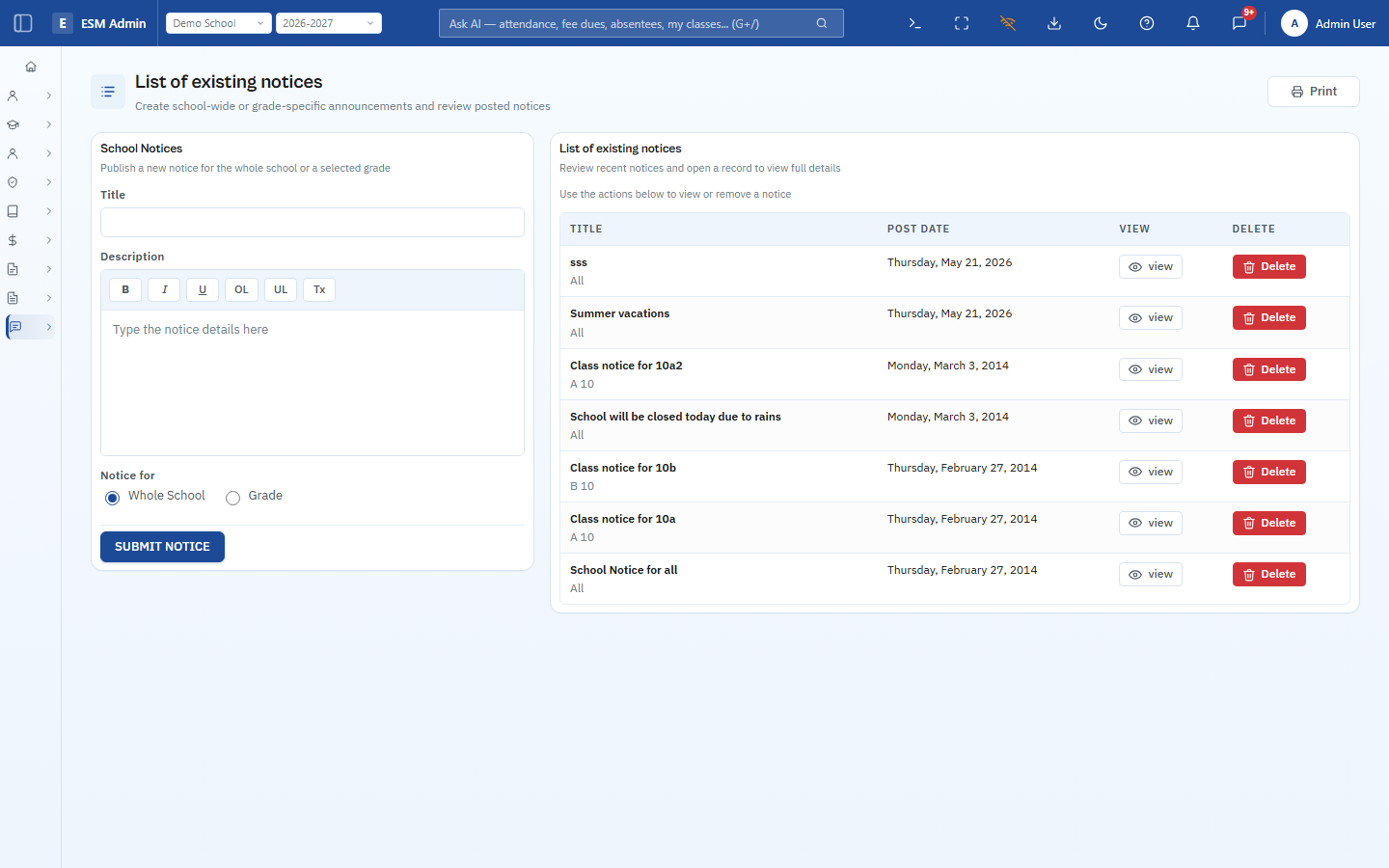This screenshot has height=868, width=1389.
Task: Open notifications bell icon
Action: pyautogui.click(x=1193, y=23)
